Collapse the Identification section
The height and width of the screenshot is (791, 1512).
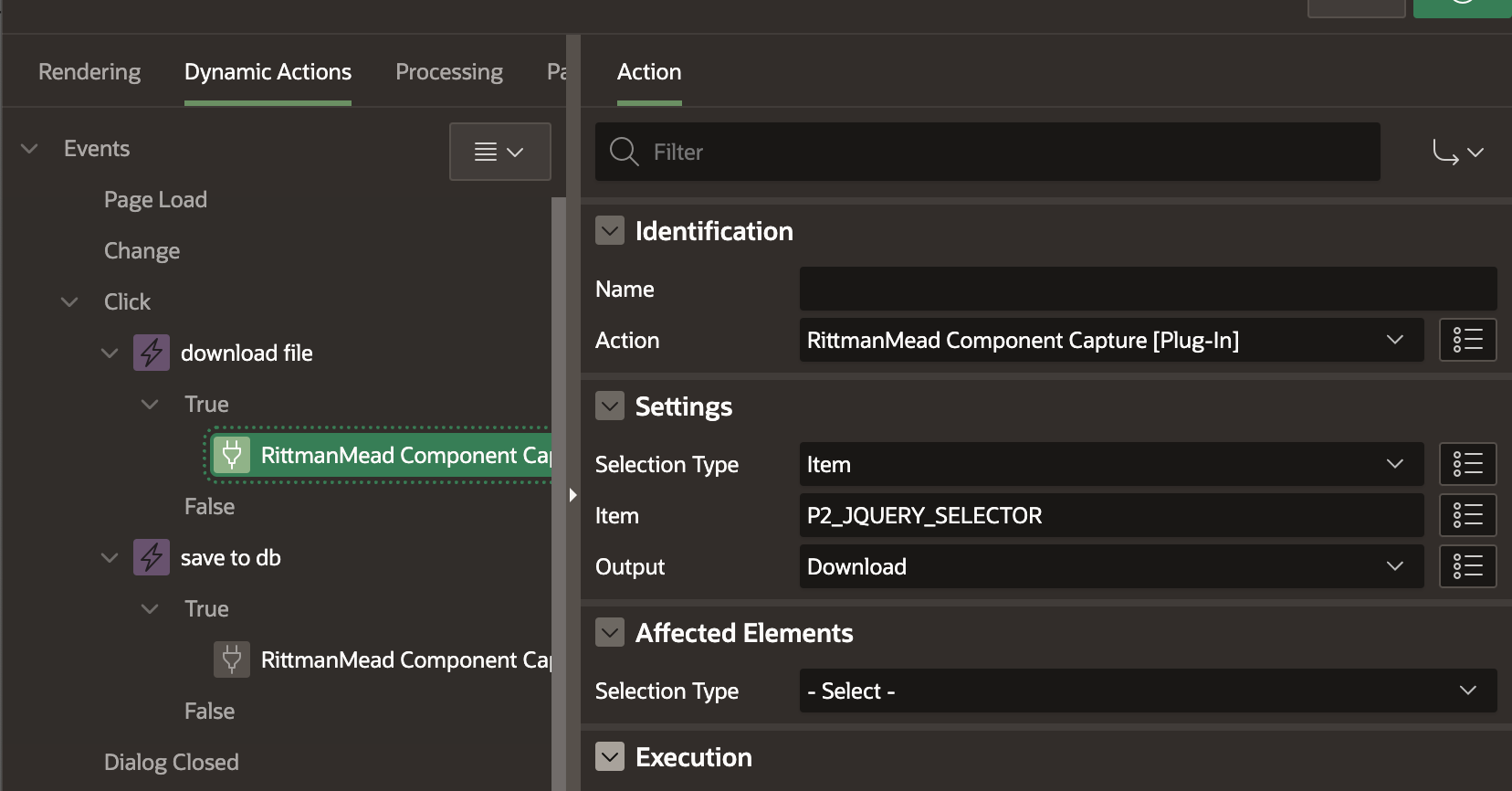[x=610, y=230]
